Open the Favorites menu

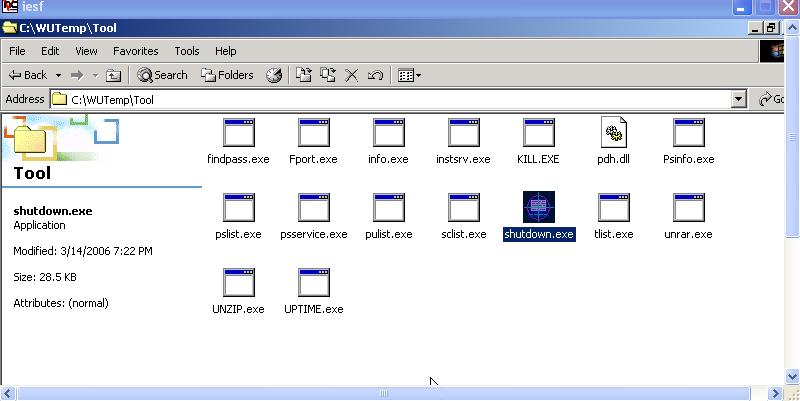(135, 51)
